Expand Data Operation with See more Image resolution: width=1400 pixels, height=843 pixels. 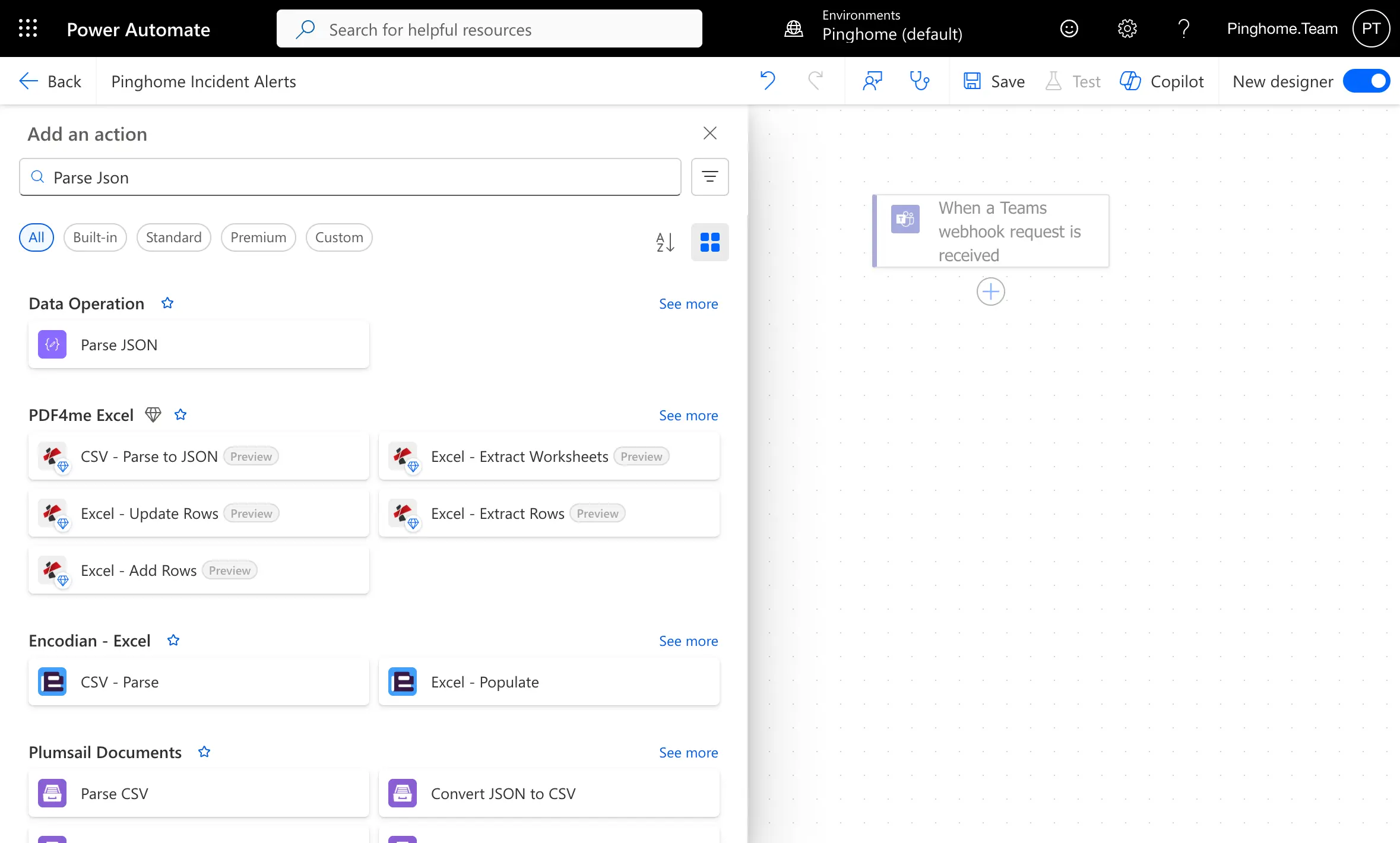pyautogui.click(x=688, y=304)
